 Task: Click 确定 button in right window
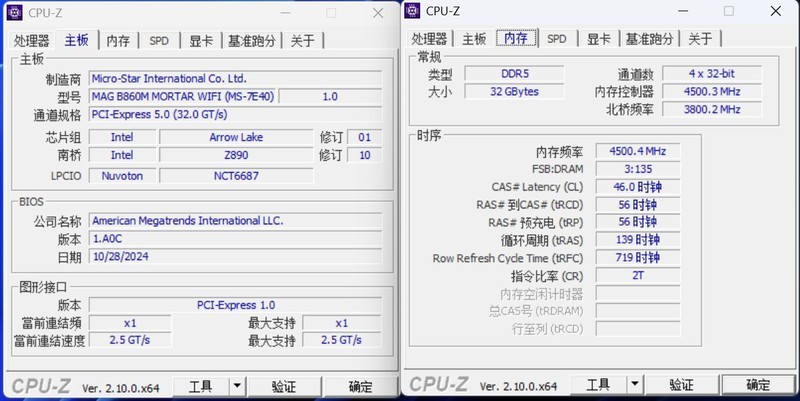758,385
